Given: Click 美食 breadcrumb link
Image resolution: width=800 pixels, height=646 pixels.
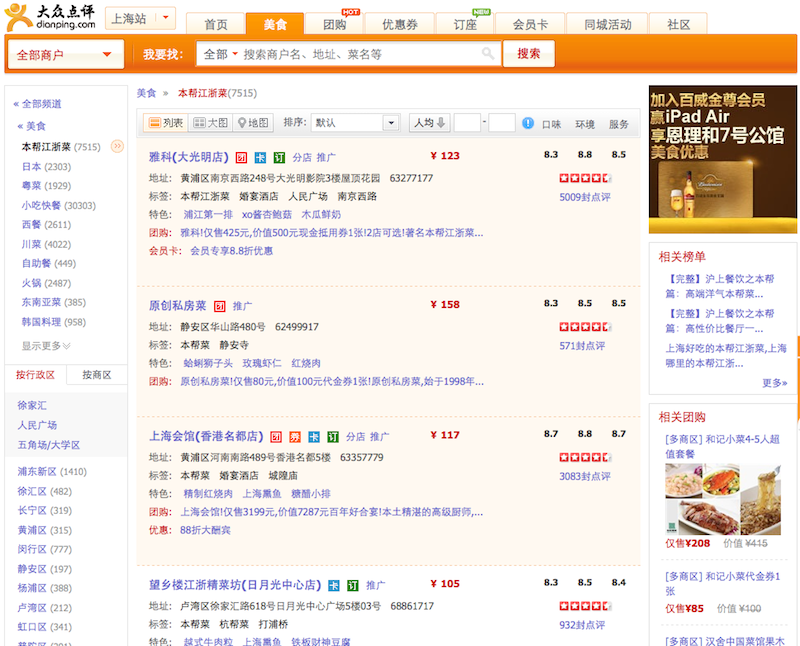Looking at the screenshot, I should click(146, 93).
